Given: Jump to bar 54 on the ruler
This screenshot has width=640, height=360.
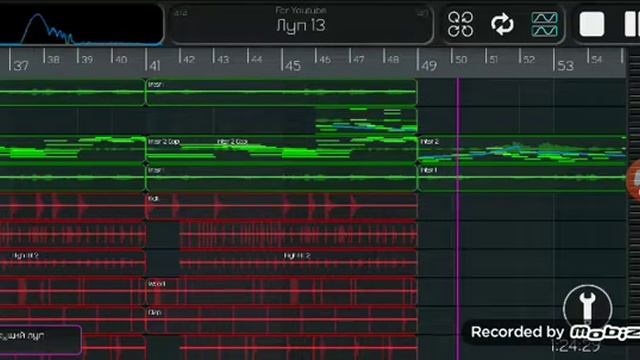Looking at the screenshot, I should (596, 60).
